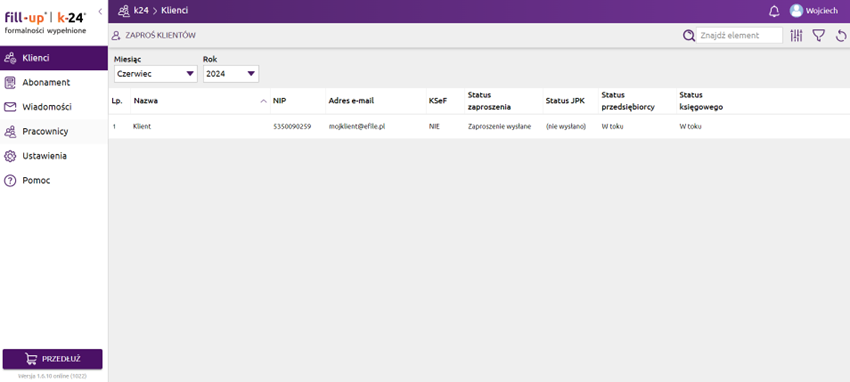Click the Lp. column header
This screenshot has width=850, height=382.
(119, 101)
